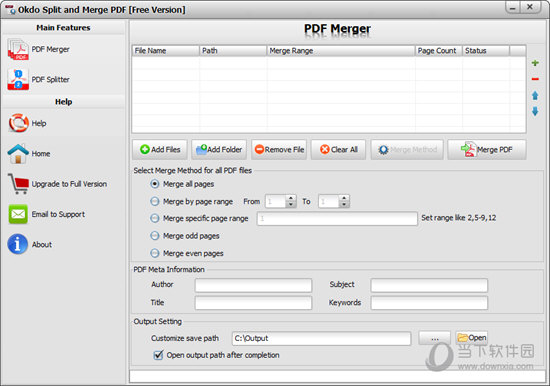Click the From page number field

(x=276, y=201)
